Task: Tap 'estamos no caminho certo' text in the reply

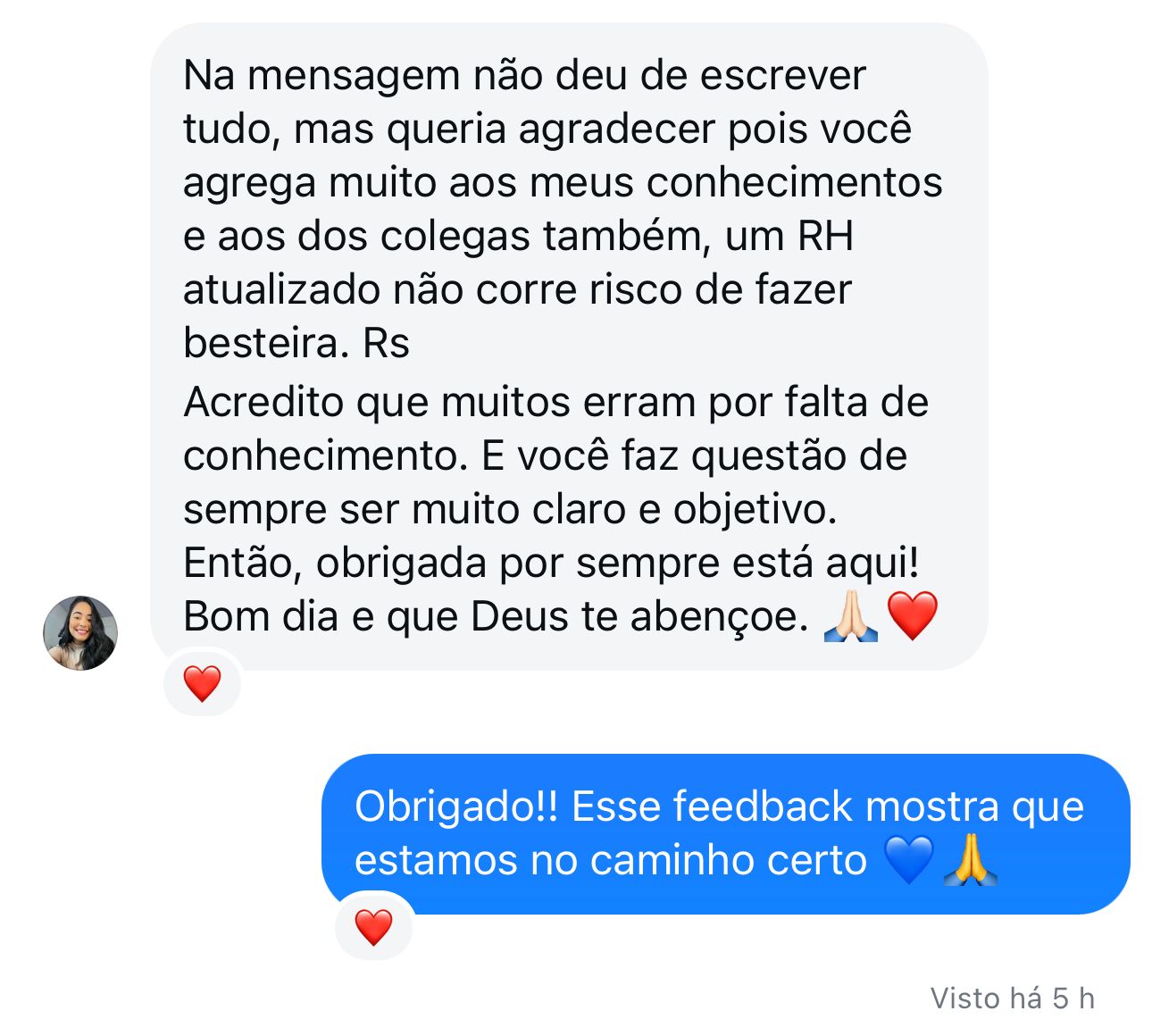Action: click(611, 860)
